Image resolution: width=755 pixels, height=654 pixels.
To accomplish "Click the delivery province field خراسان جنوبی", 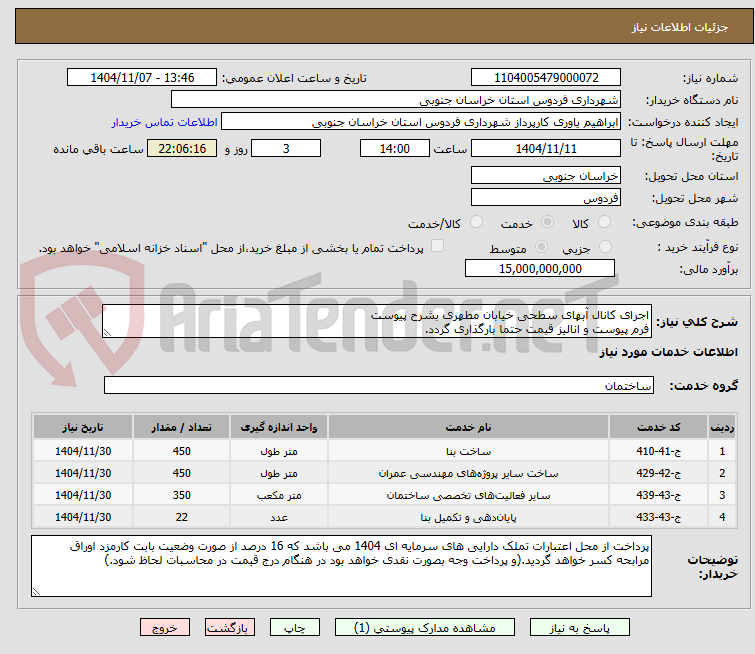I will 546,176.
